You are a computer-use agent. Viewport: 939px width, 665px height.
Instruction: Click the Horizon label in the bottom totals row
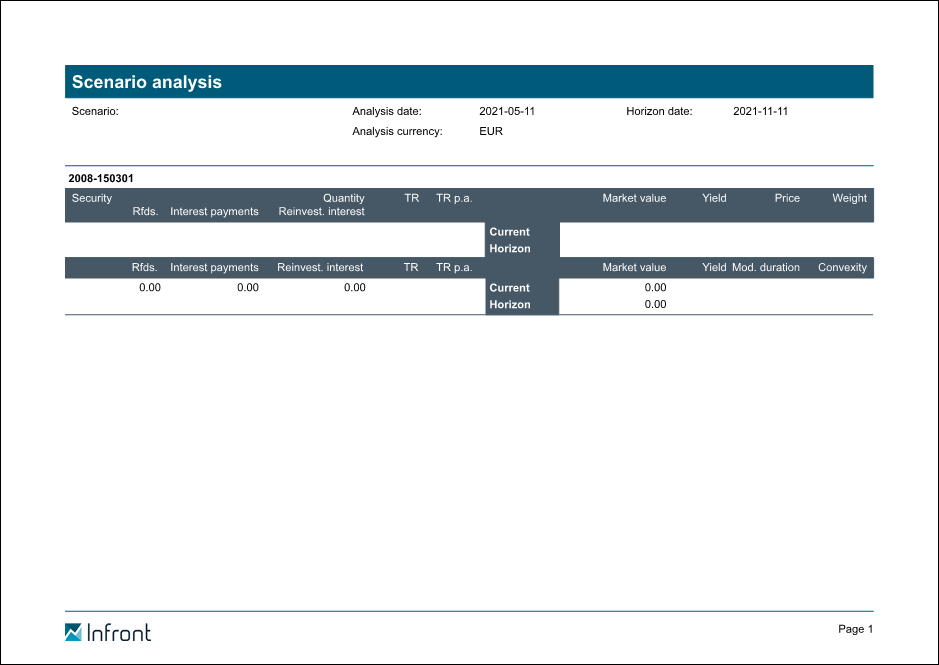509,304
